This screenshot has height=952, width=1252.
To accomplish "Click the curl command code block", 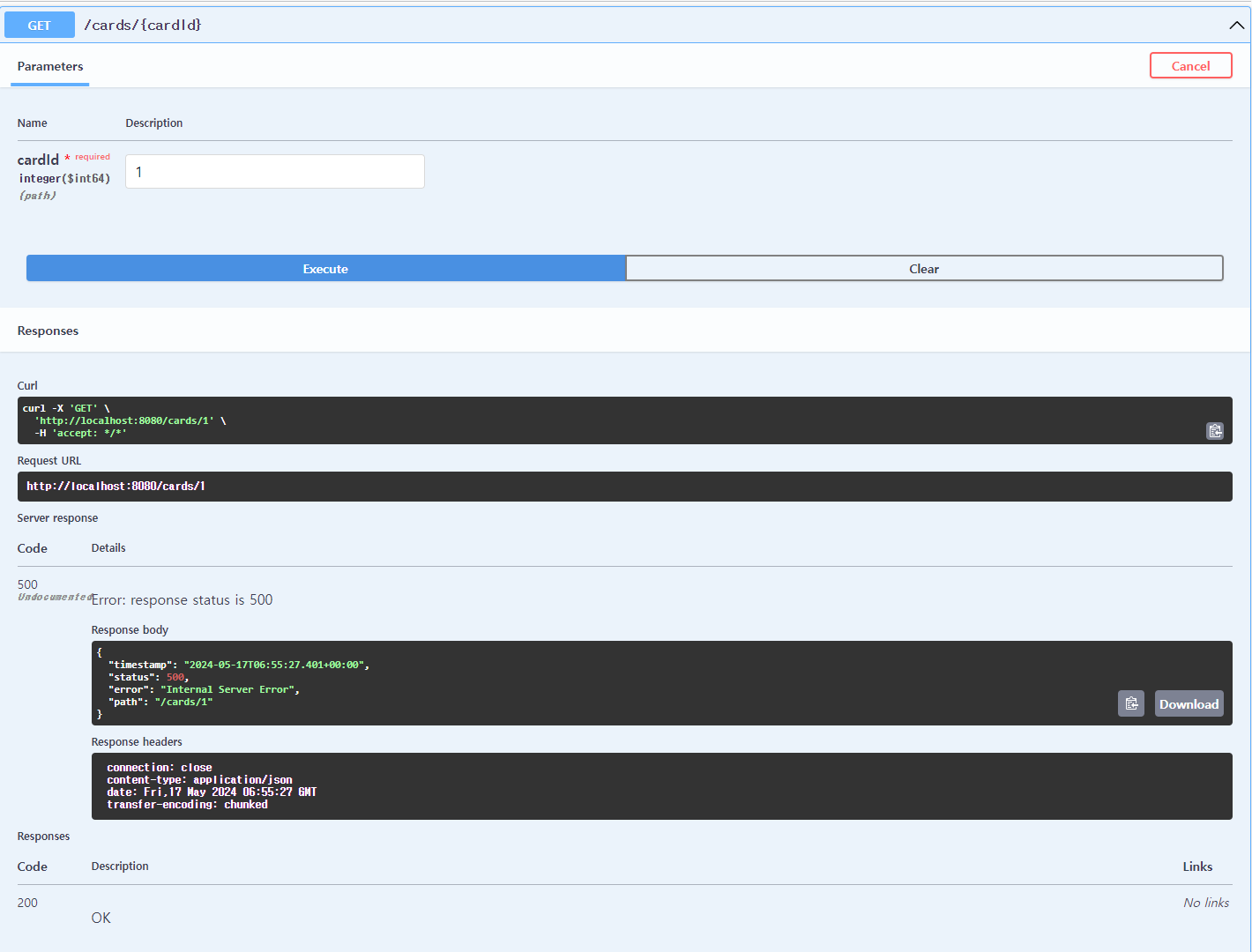I will click(x=625, y=420).
